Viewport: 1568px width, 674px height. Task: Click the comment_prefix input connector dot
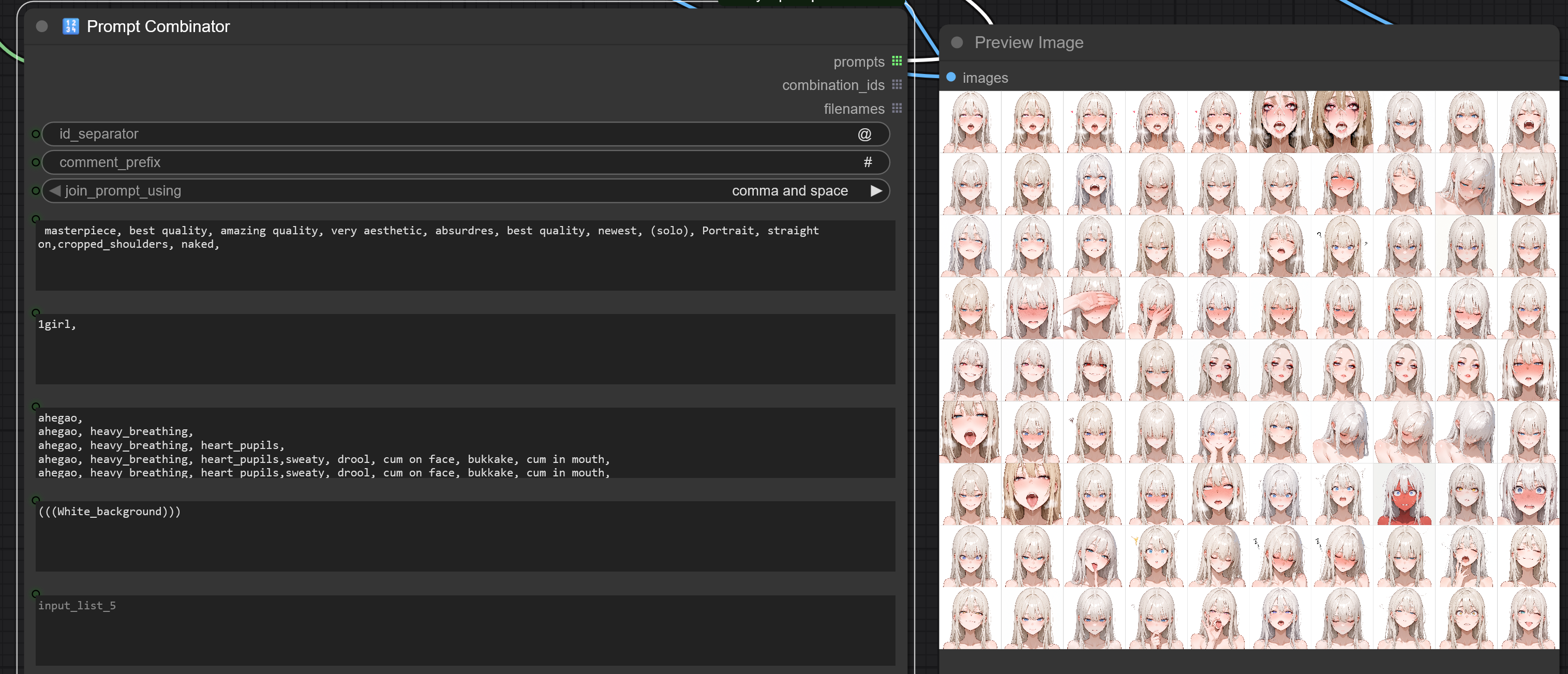click(x=36, y=162)
